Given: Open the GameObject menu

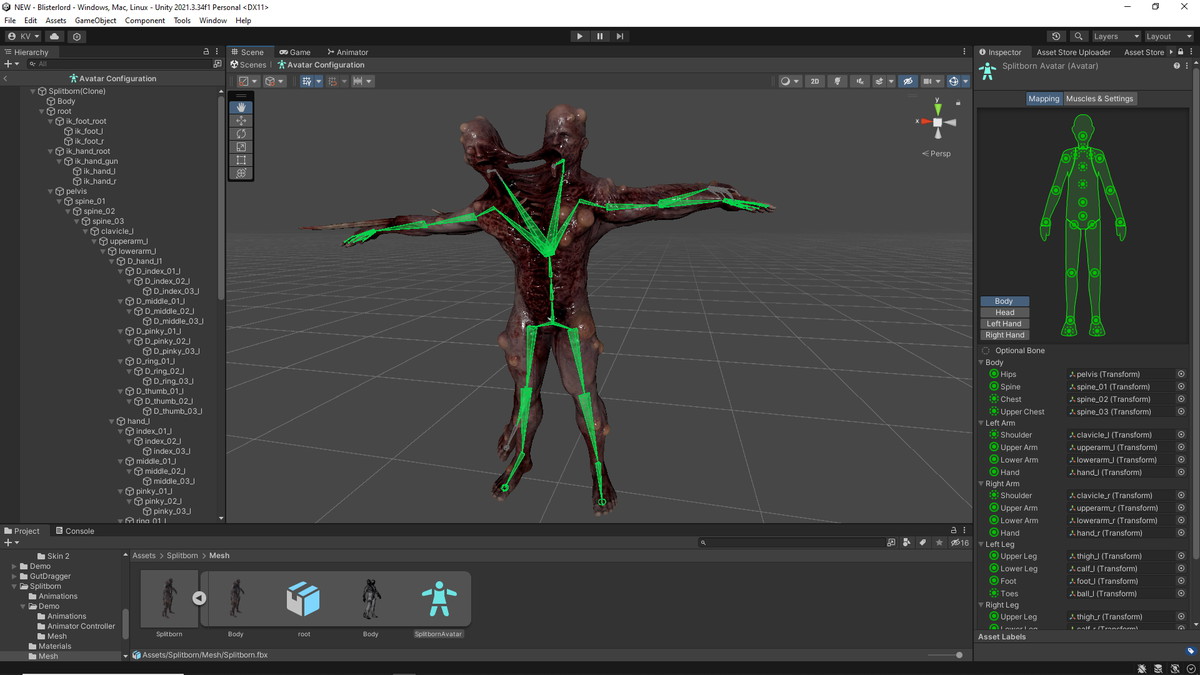Looking at the screenshot, I should (x=95, y=20).
